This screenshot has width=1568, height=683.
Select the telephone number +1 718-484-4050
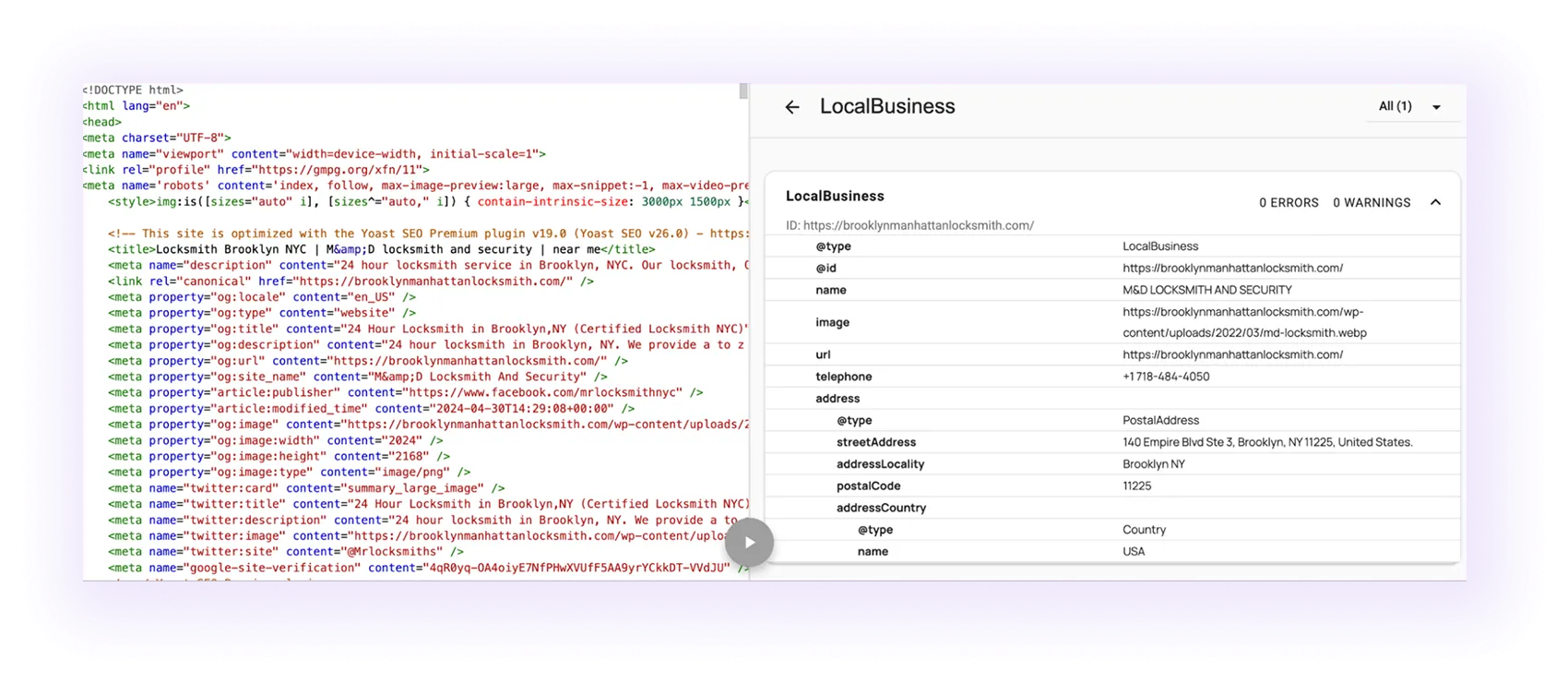[x=1166, y=377]
